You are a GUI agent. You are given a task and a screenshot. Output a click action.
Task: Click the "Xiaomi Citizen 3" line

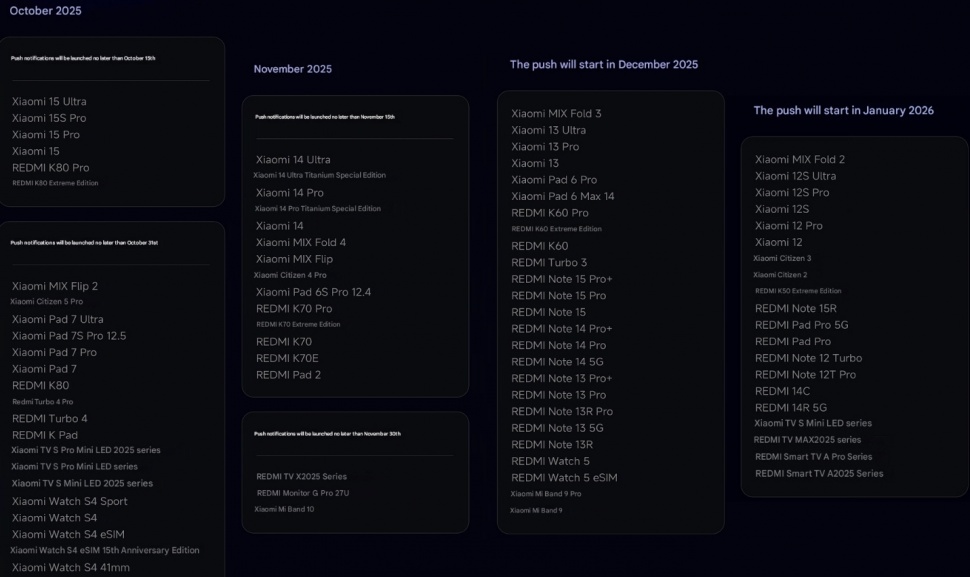[782, 259]
